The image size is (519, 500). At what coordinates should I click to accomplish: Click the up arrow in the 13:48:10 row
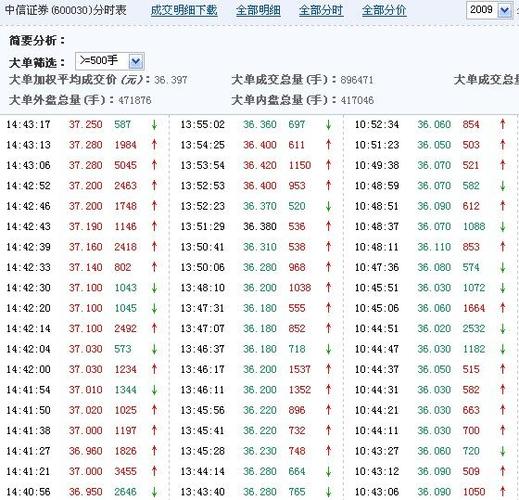click(328, 288)
